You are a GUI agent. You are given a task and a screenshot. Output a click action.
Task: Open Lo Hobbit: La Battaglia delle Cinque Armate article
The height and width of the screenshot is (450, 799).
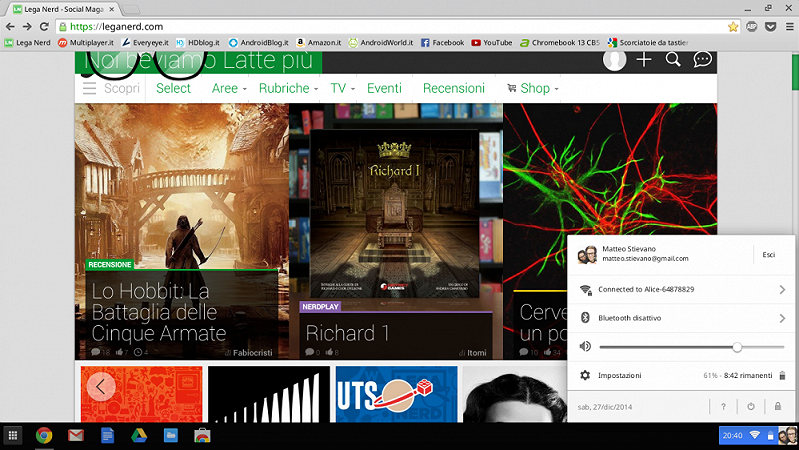pyautogui.click(x=159, y=312)
